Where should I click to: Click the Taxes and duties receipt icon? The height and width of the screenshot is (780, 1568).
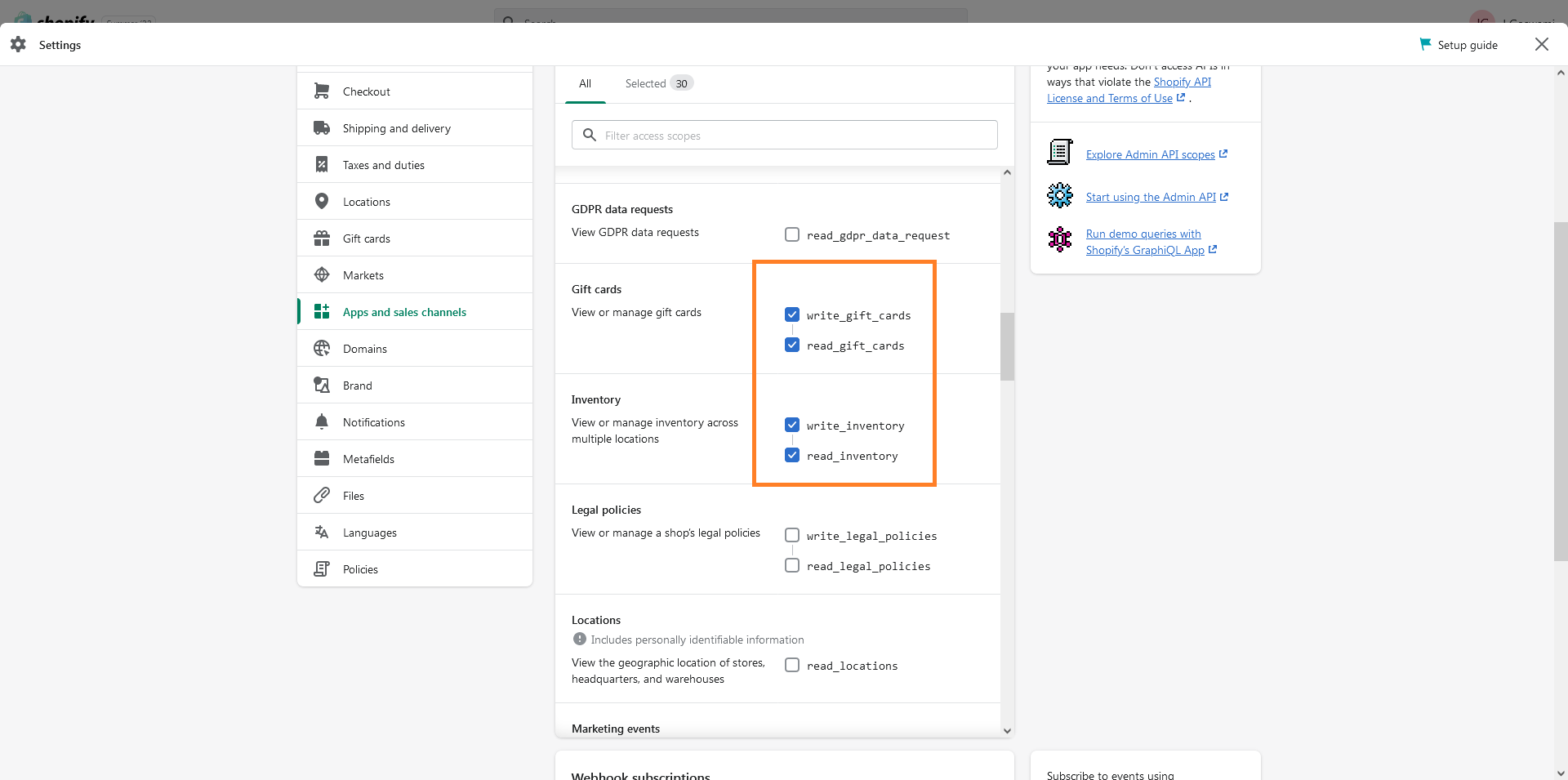(322, 165)
